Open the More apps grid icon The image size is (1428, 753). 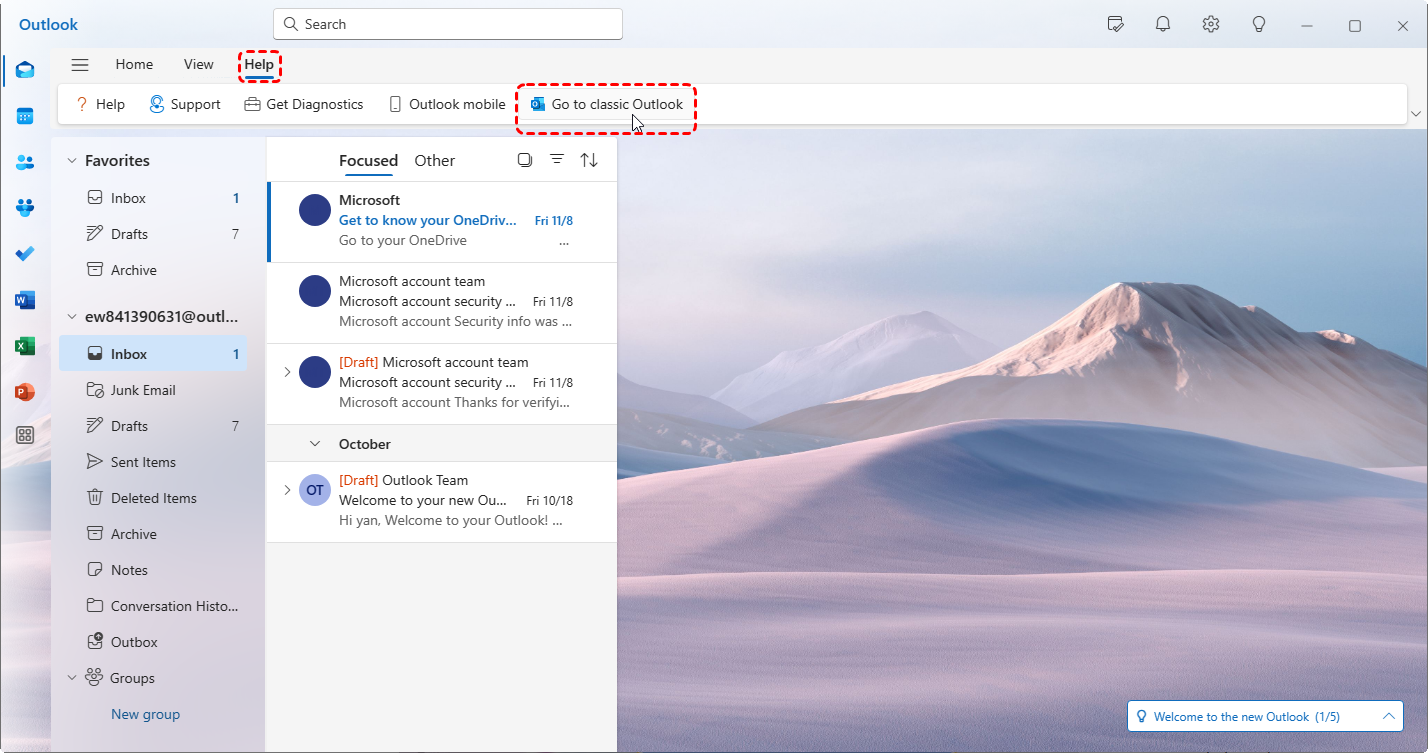point(25,435)
